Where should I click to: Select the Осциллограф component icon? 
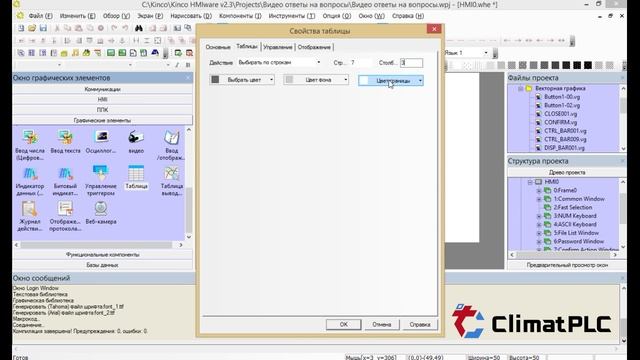(x=101, y=138)
